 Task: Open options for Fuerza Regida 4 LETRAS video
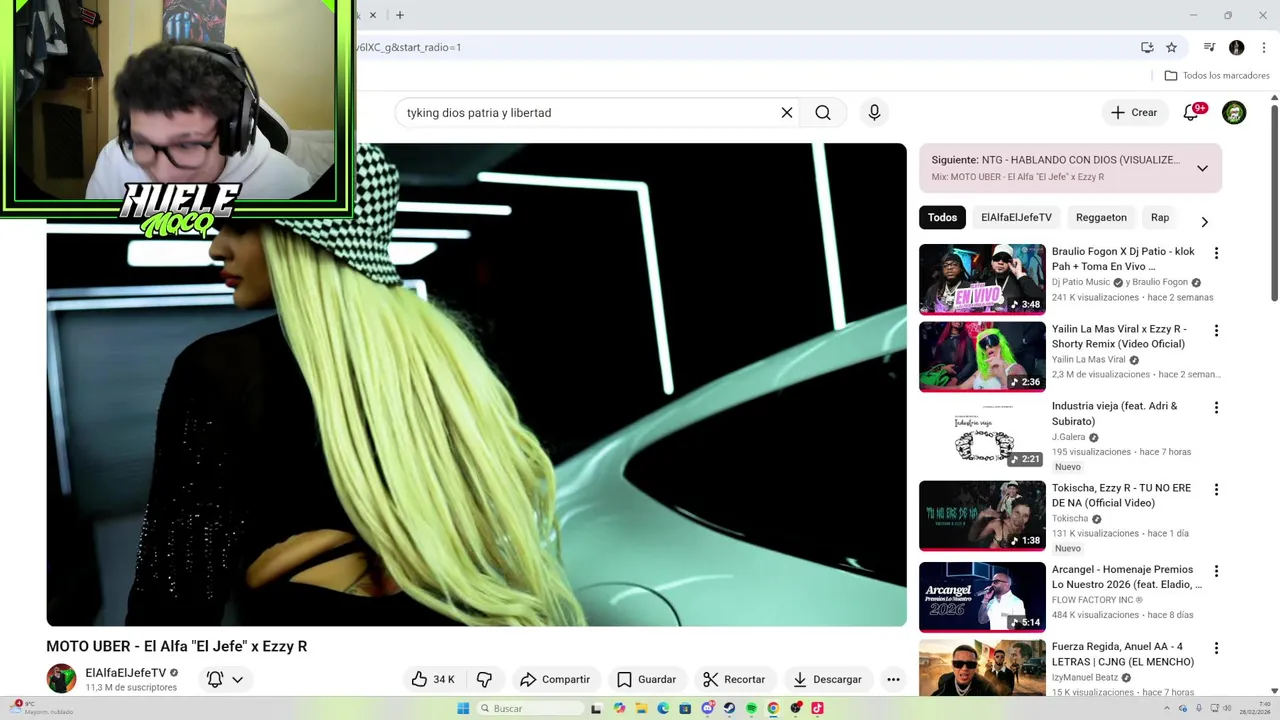1216,648
